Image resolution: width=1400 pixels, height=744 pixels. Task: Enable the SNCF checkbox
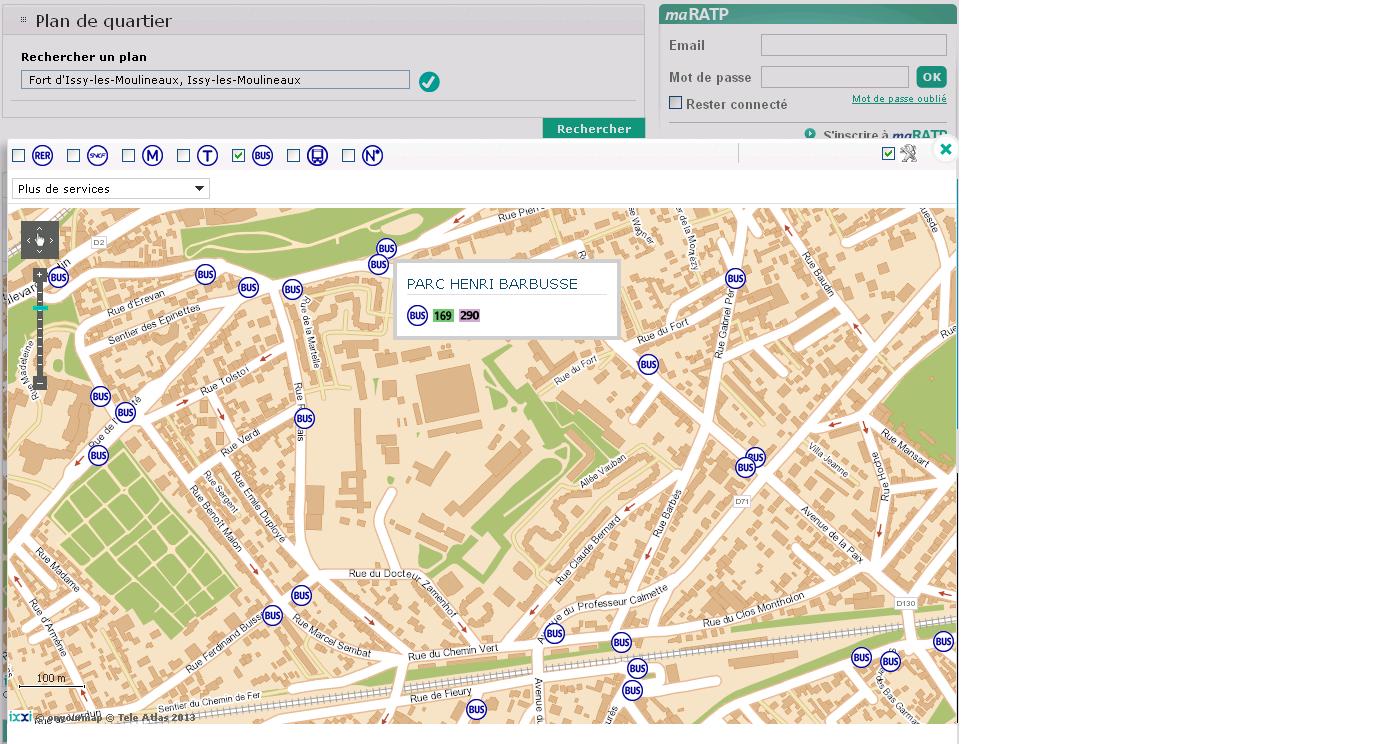[x=73, y=155]
